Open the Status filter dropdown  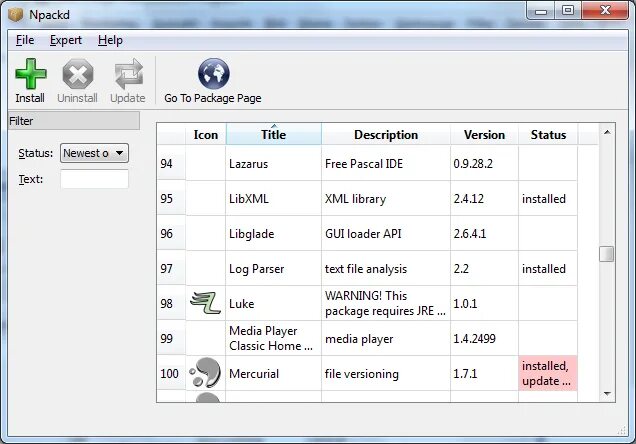tap(94, 153)
